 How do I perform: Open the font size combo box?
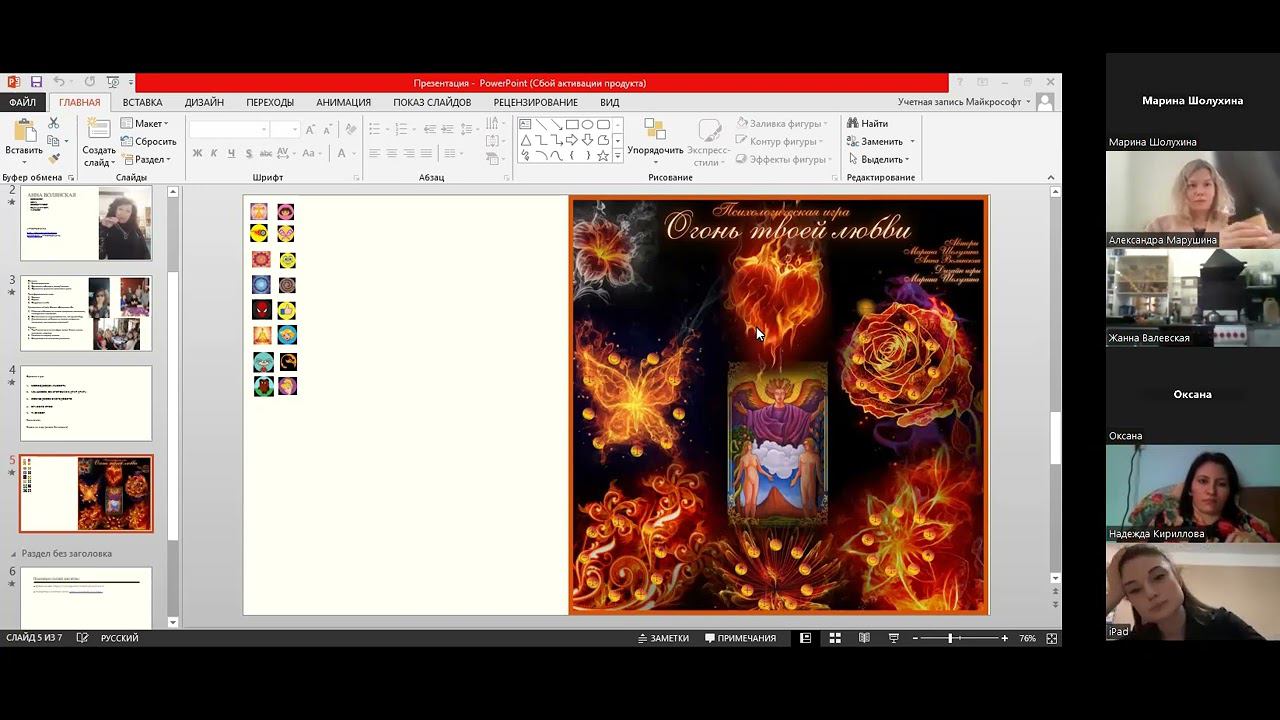[x=285, y=129]
